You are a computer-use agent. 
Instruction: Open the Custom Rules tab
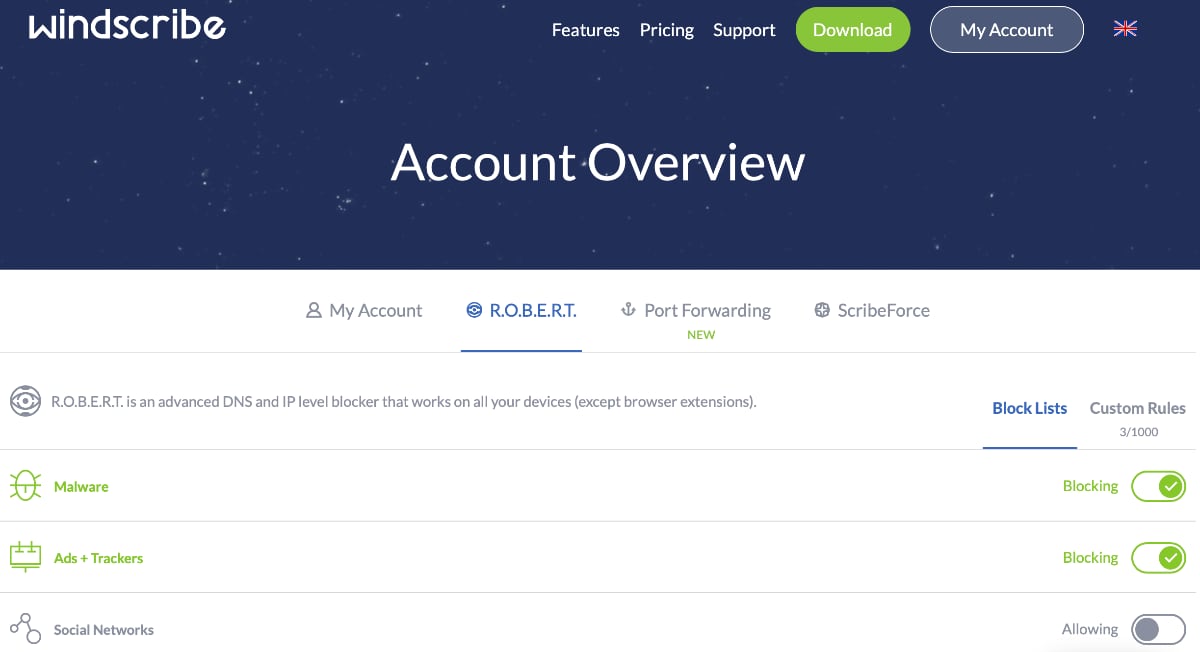click(x=1137, y=408)
